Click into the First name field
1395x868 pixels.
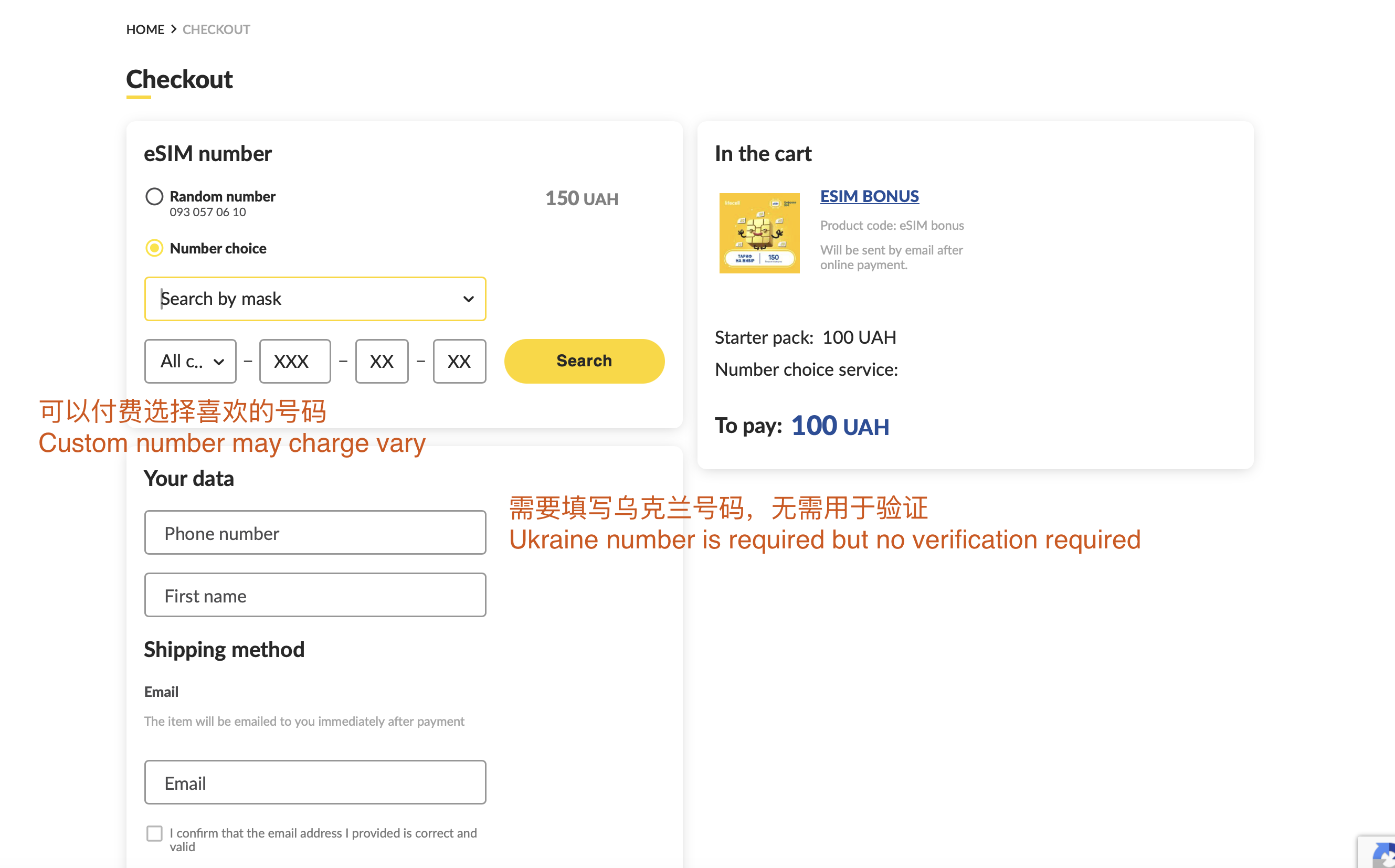[x=314, y=595]
